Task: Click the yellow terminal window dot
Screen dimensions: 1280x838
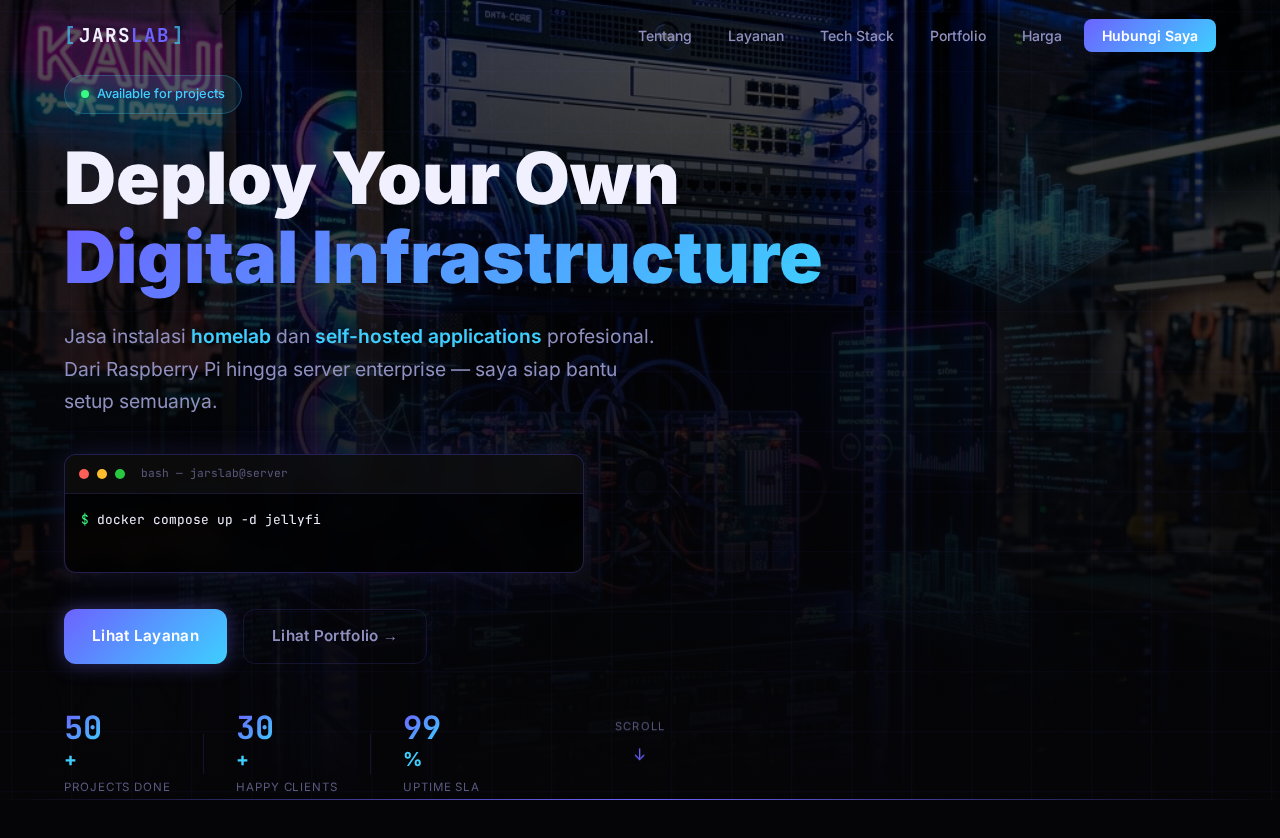Action: [x=102, y=474]
